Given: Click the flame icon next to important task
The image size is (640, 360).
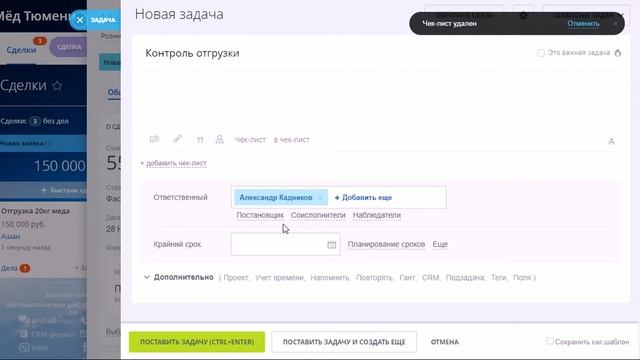Looking at the screenshot, I should [x=618, y=53].
